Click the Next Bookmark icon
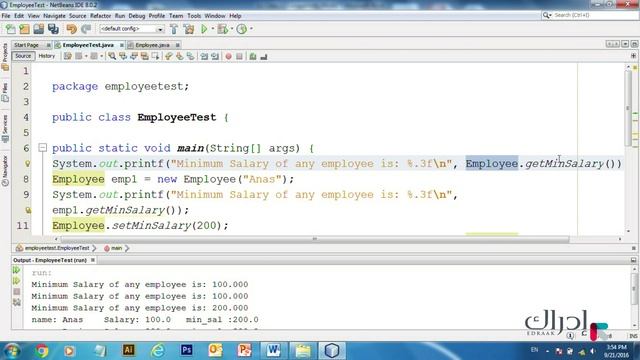The image size is (640, 360). coord(180,56)
